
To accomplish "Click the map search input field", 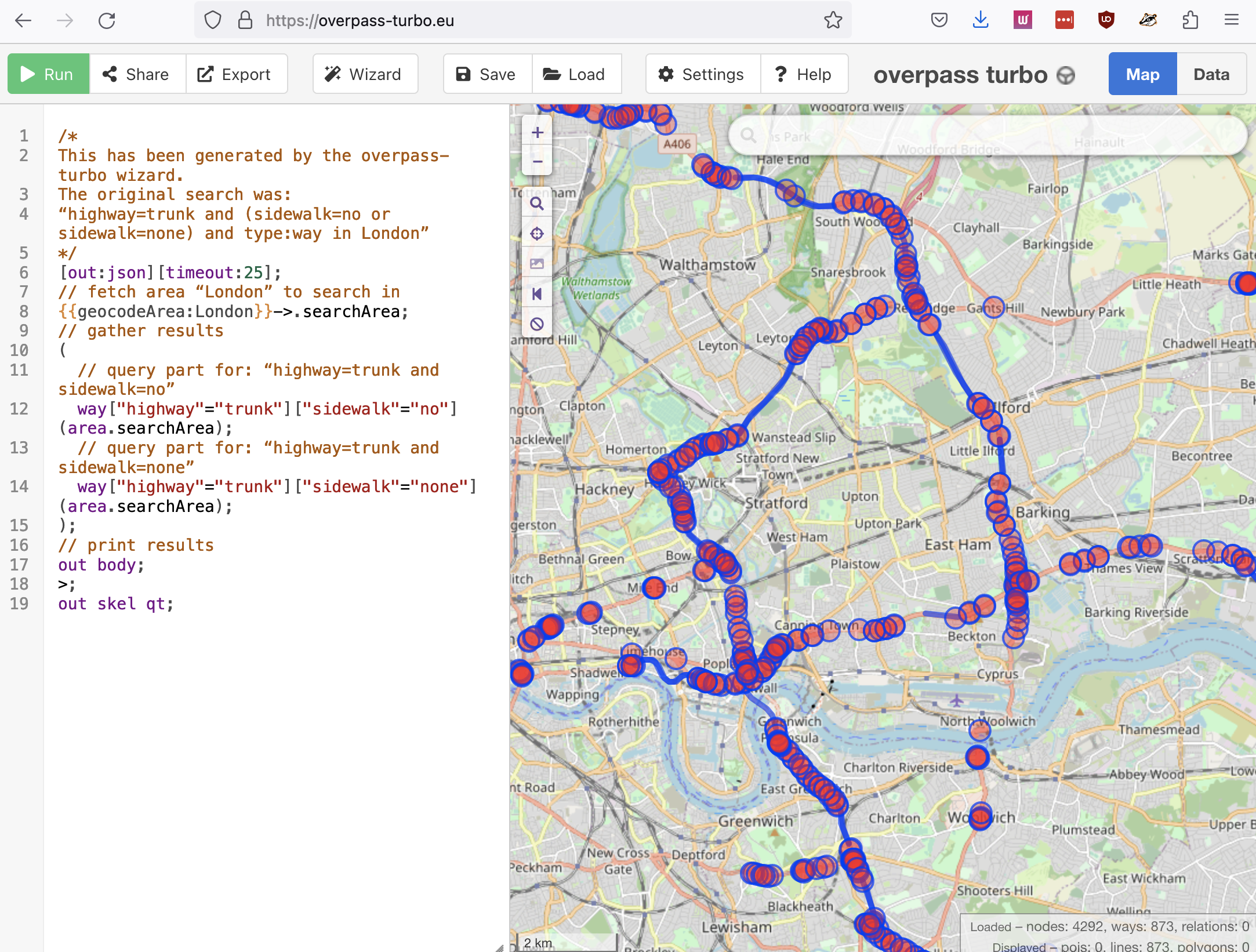I will (x=988, y=136).
